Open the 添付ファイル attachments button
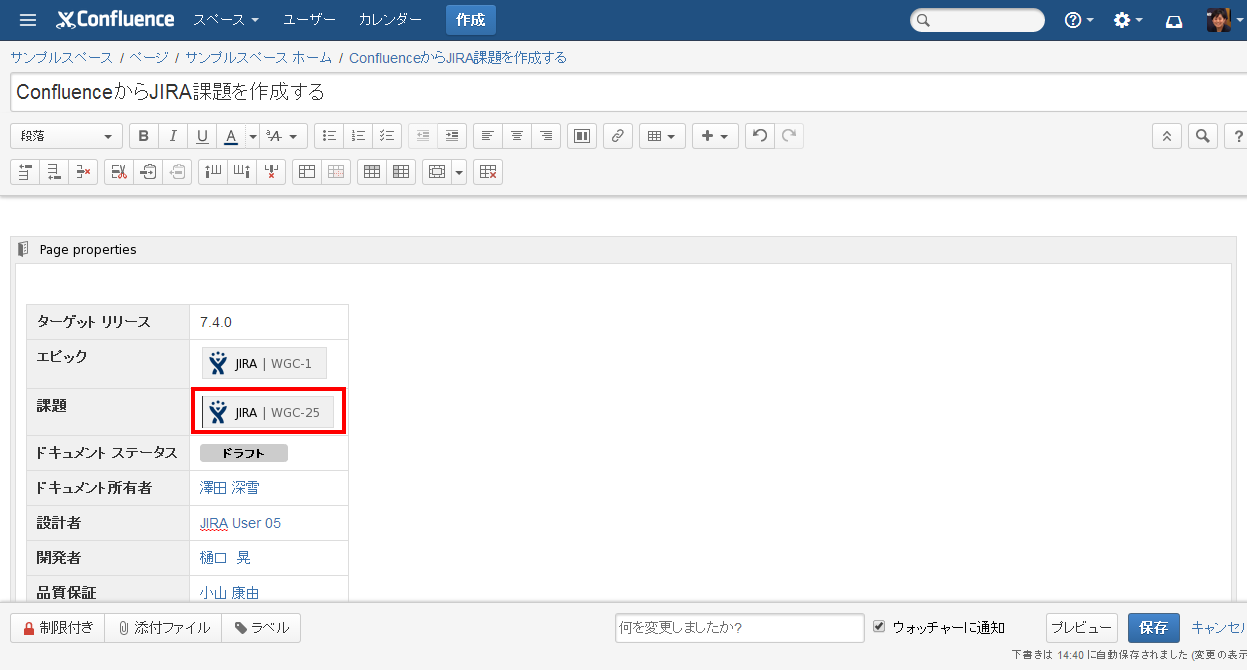 point(163,628)
